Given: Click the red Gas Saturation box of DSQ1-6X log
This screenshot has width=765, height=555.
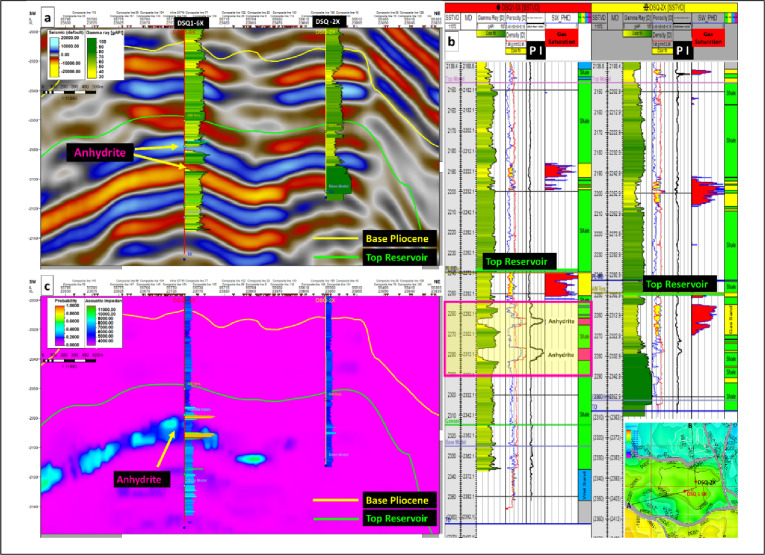Looking at the screenshot, I should click(562, 38).
